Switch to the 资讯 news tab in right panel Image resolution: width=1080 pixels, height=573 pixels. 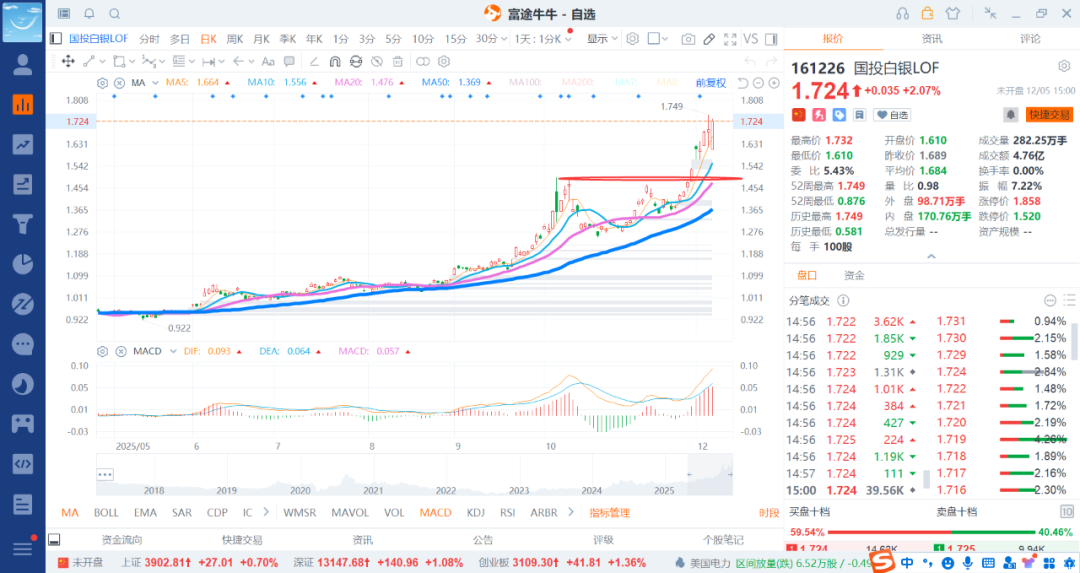click(931, 39)
